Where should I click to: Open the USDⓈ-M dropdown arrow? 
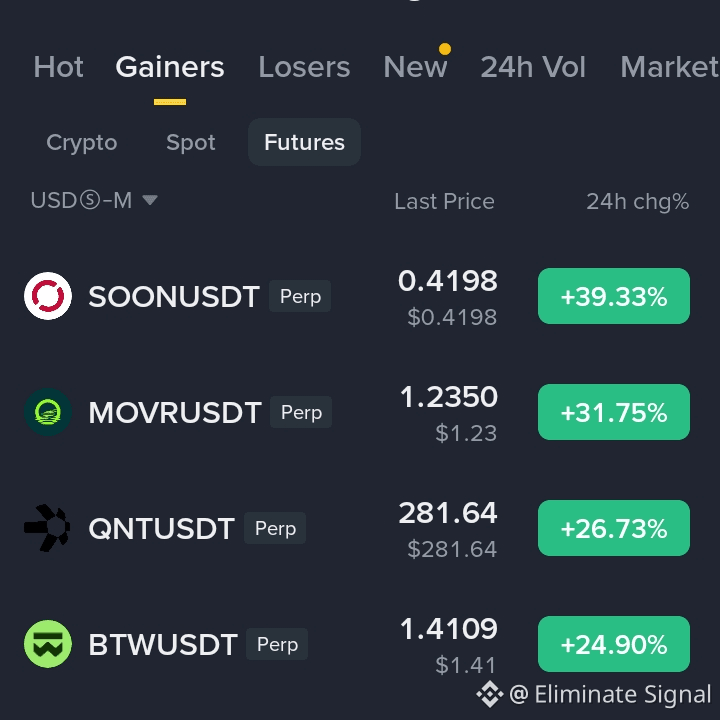150,200
